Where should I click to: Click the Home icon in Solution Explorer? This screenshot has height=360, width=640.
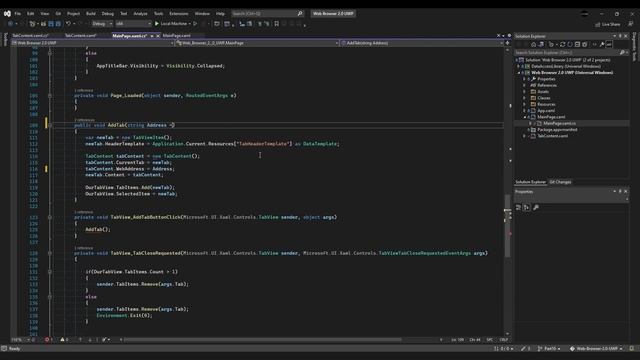533,44
